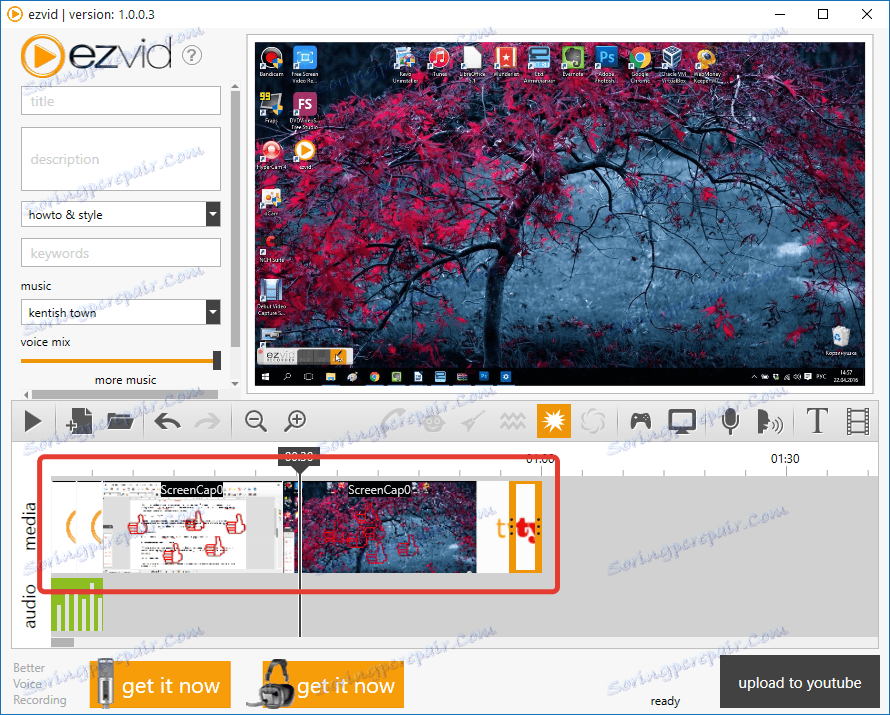
Task: Click the ready status text
Action: click(665, 701)
